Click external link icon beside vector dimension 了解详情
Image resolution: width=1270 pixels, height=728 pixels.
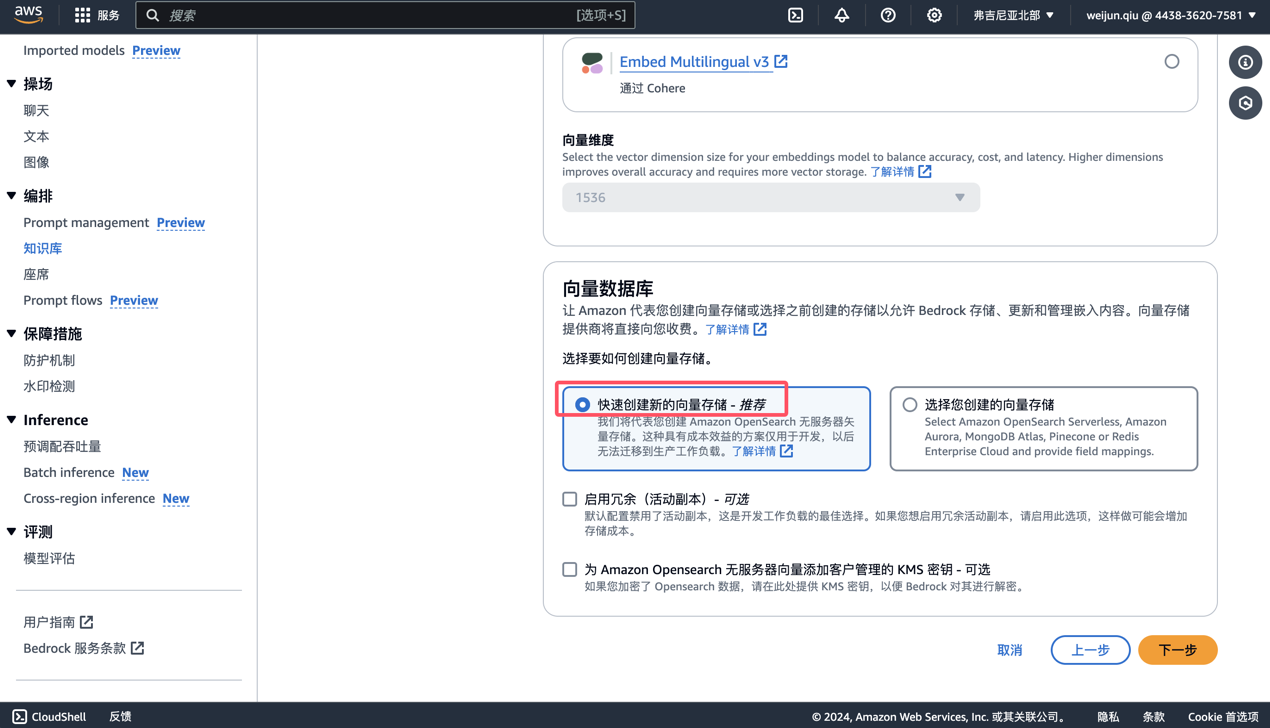click(925, 172)
